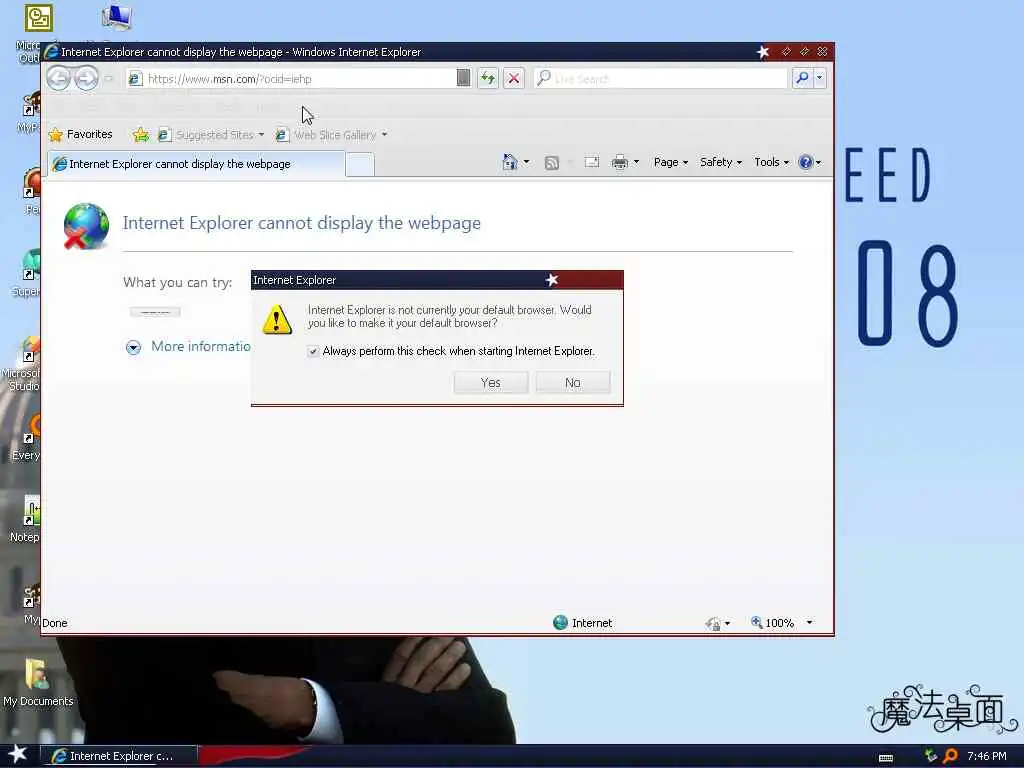Click the magnifier Search button

(802, 78)
